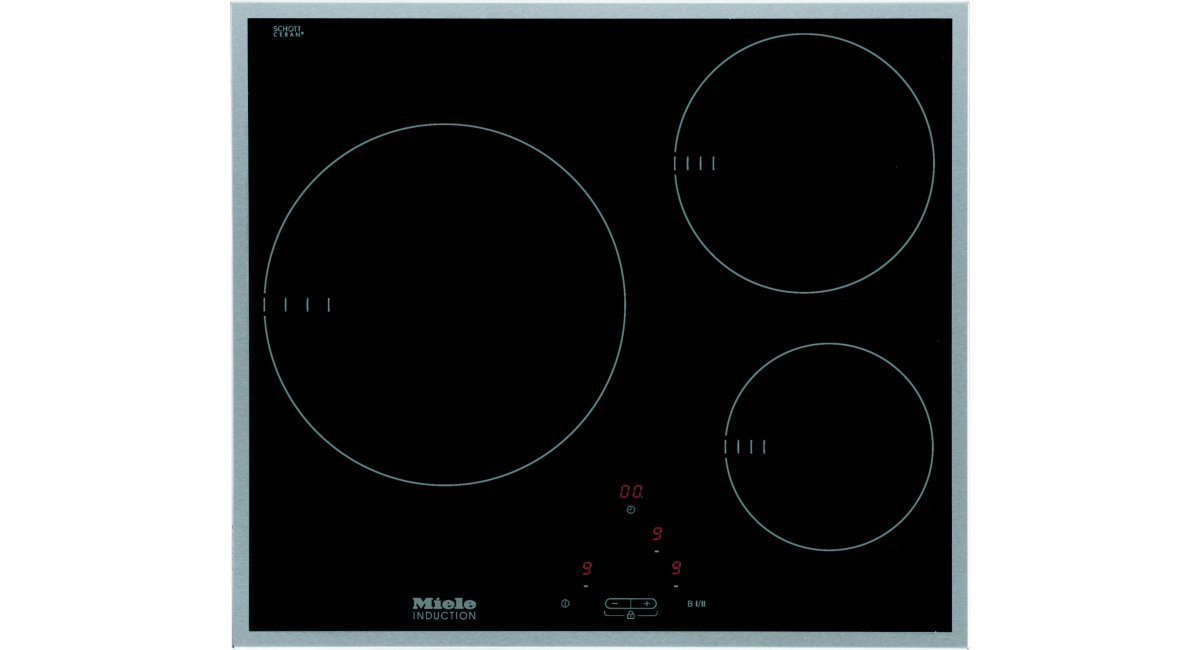Toggle the selection dot below the left zone's 9
The image size is (1200, 650).
[585, 586]
